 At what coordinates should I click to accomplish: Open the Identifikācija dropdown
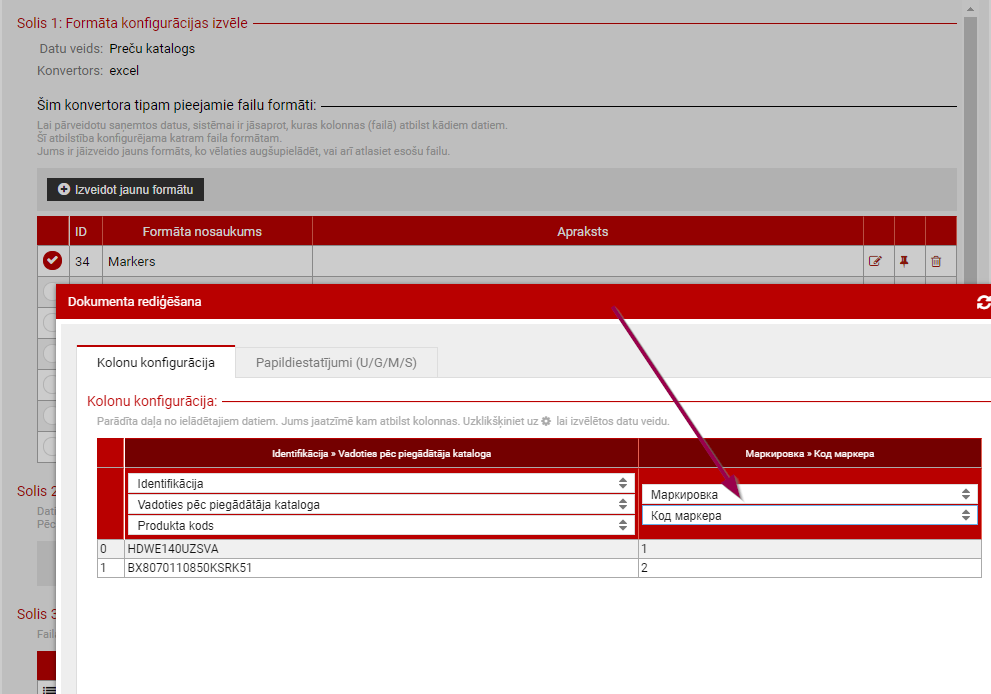tap(381, 484)
